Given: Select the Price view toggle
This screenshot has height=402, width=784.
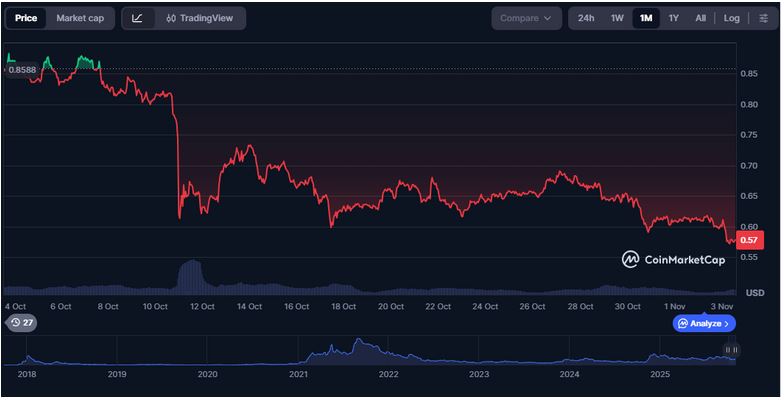Looking at the screenshot, I should (x=26, y=18).
